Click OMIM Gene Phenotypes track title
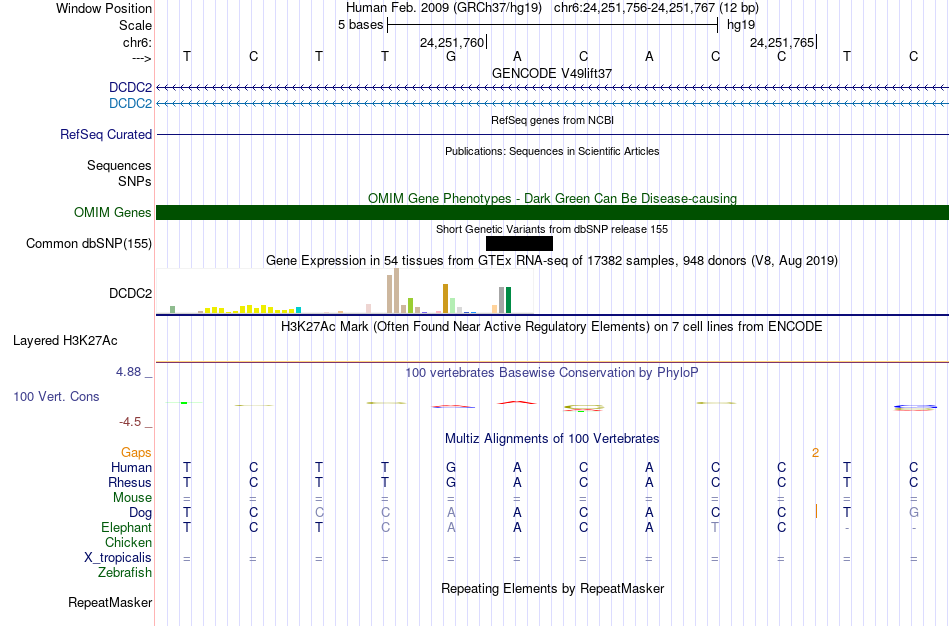Image resolution: width=950 pixels, height=626 pixels. (x=552, y=198)
